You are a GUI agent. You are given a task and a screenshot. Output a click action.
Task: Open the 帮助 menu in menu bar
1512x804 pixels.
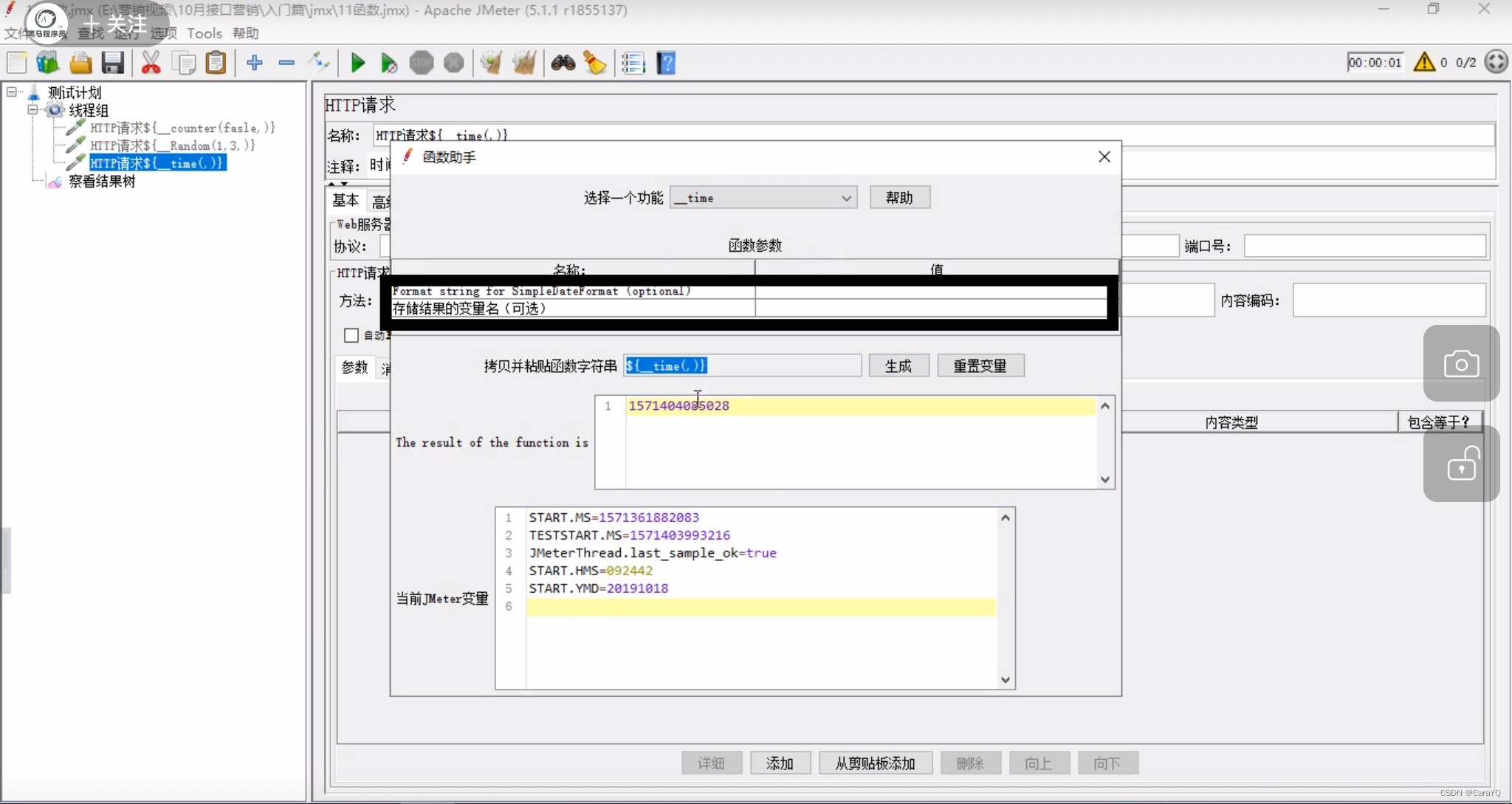tap(245, 33)
